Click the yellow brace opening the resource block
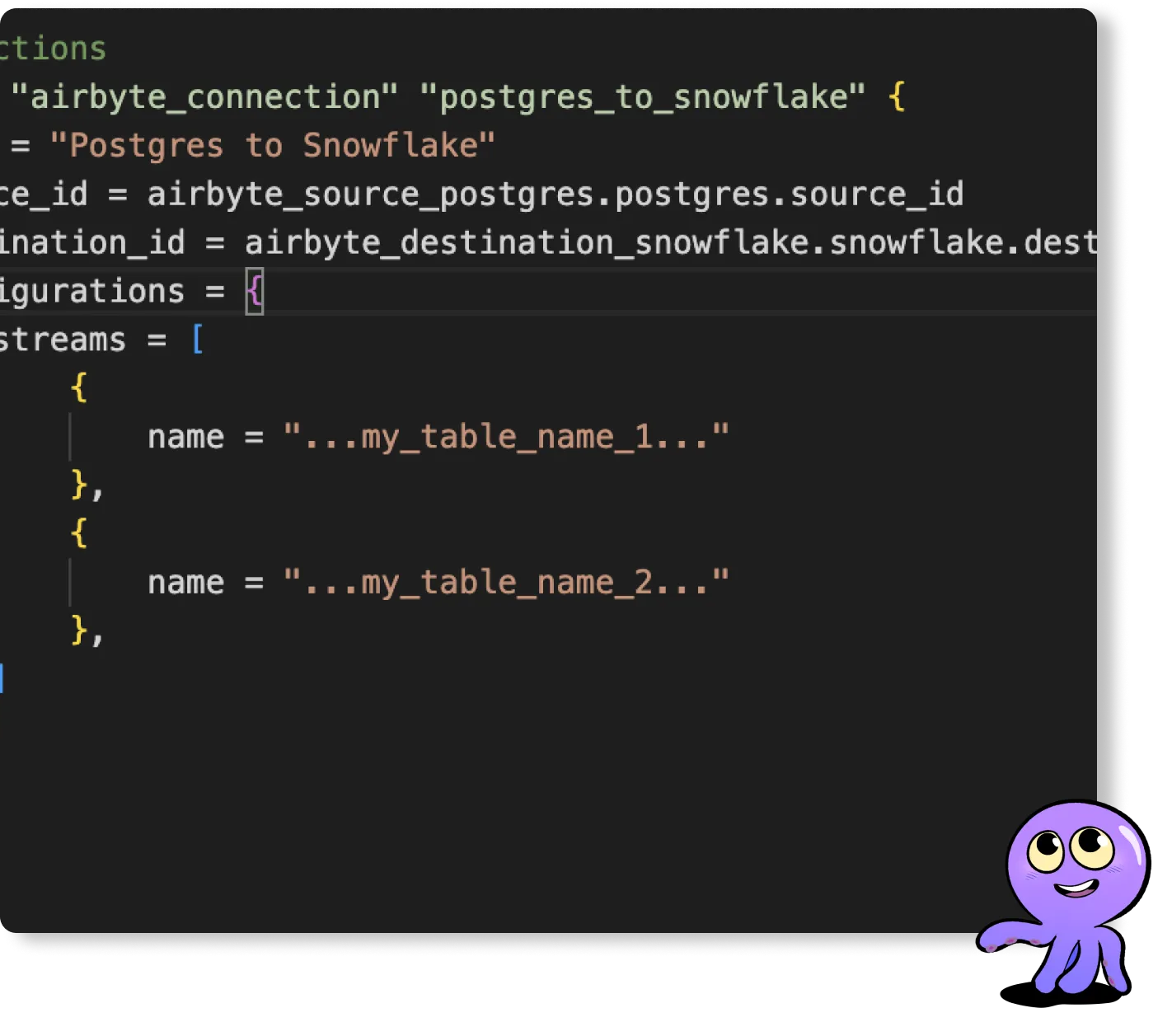This screenshot has height=1036, width=1172. [x=898, y=97]
